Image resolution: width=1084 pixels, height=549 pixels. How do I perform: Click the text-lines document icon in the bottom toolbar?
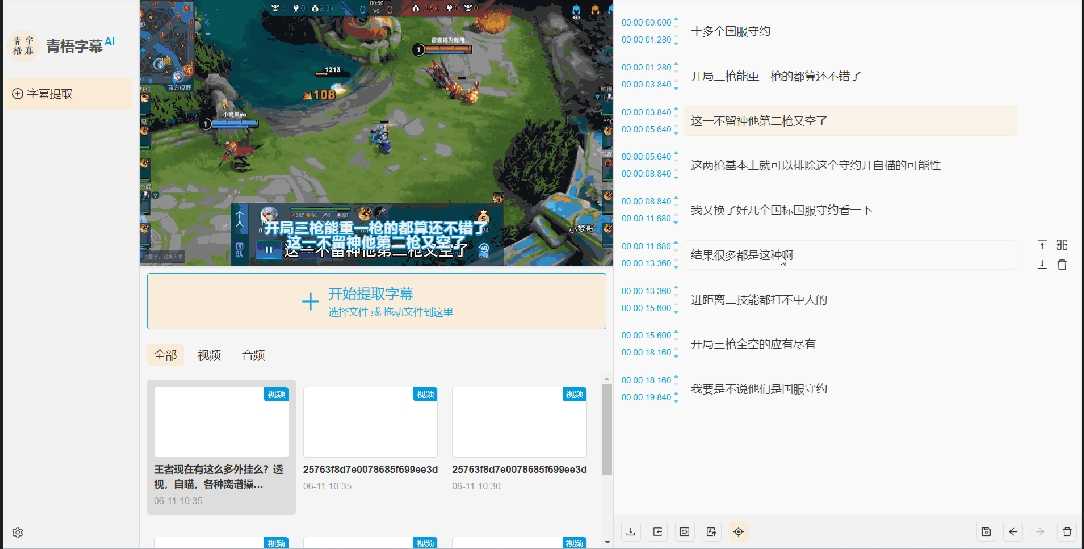point(684,531)
